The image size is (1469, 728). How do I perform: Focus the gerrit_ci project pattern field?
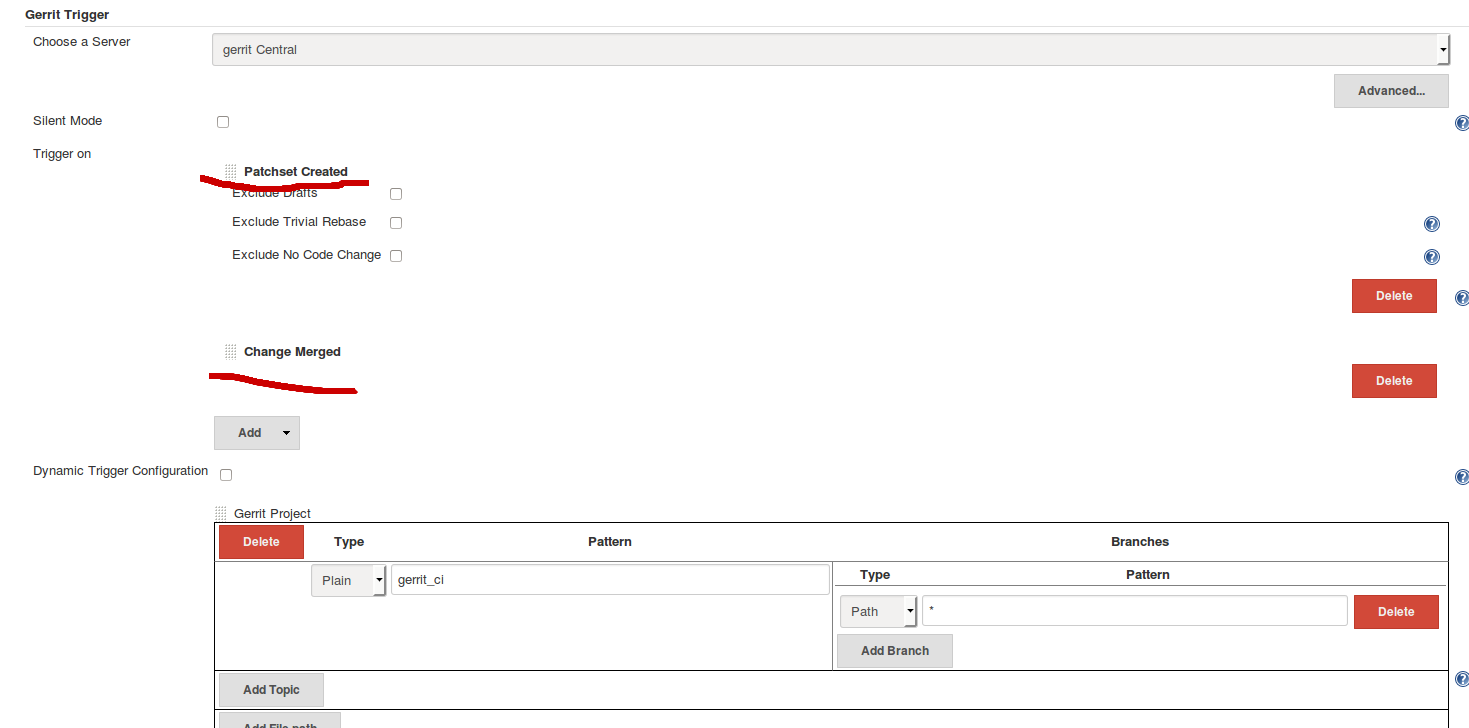[610, 580]
